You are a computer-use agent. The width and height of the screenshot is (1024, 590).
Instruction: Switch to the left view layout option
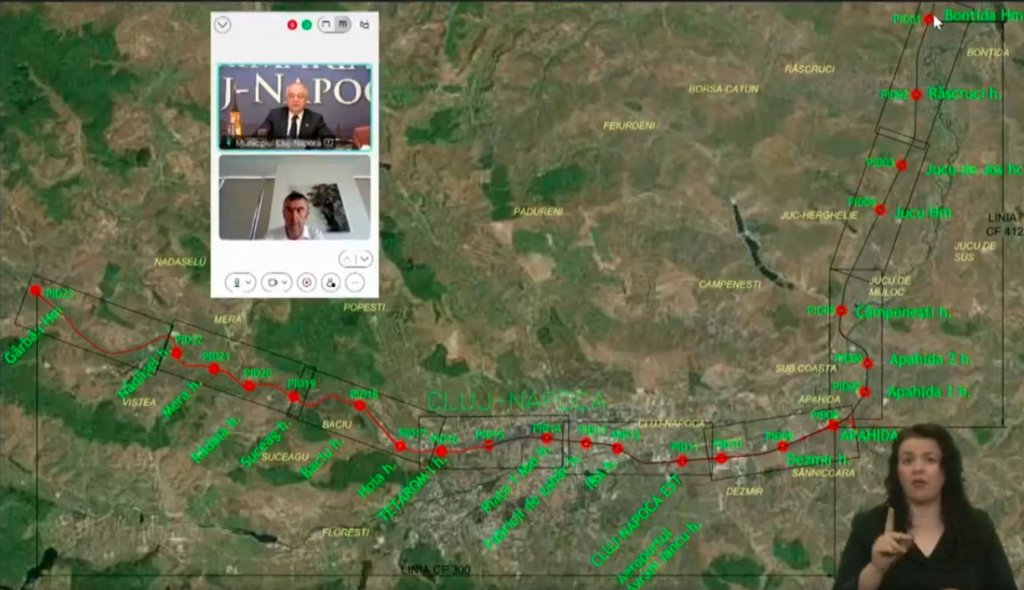[326, 24]
